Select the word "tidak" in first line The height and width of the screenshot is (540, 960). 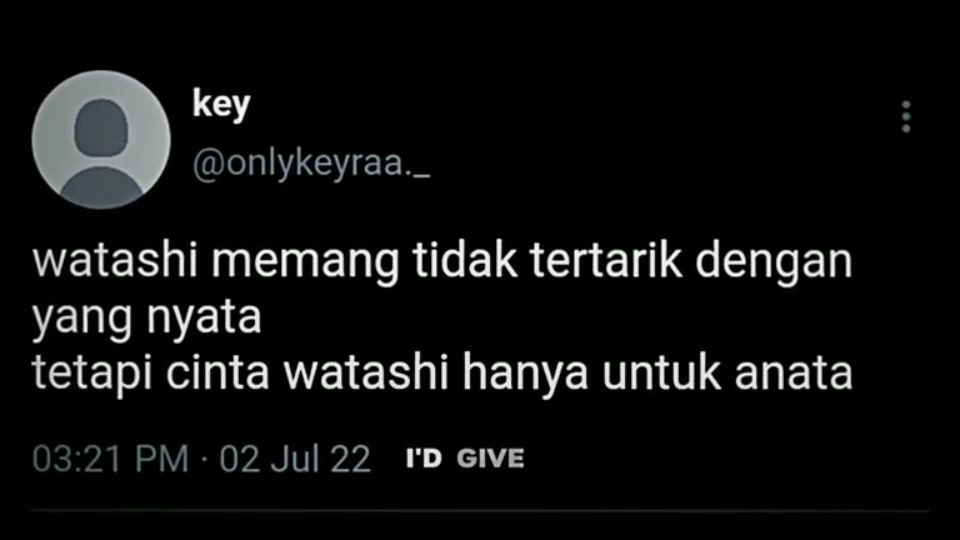(465, 261)
